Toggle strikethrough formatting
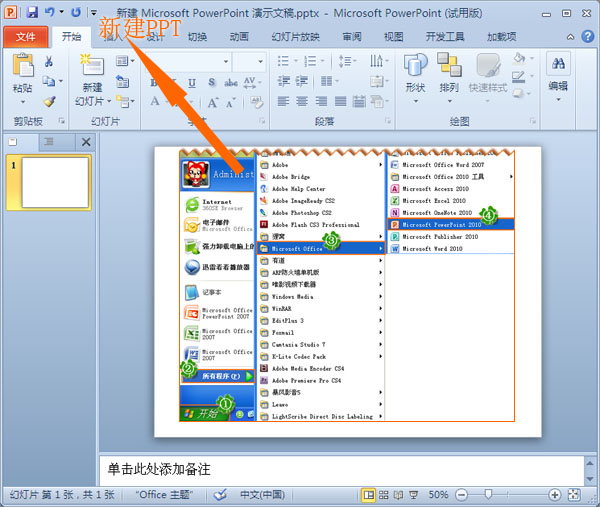 coord(231,82)
